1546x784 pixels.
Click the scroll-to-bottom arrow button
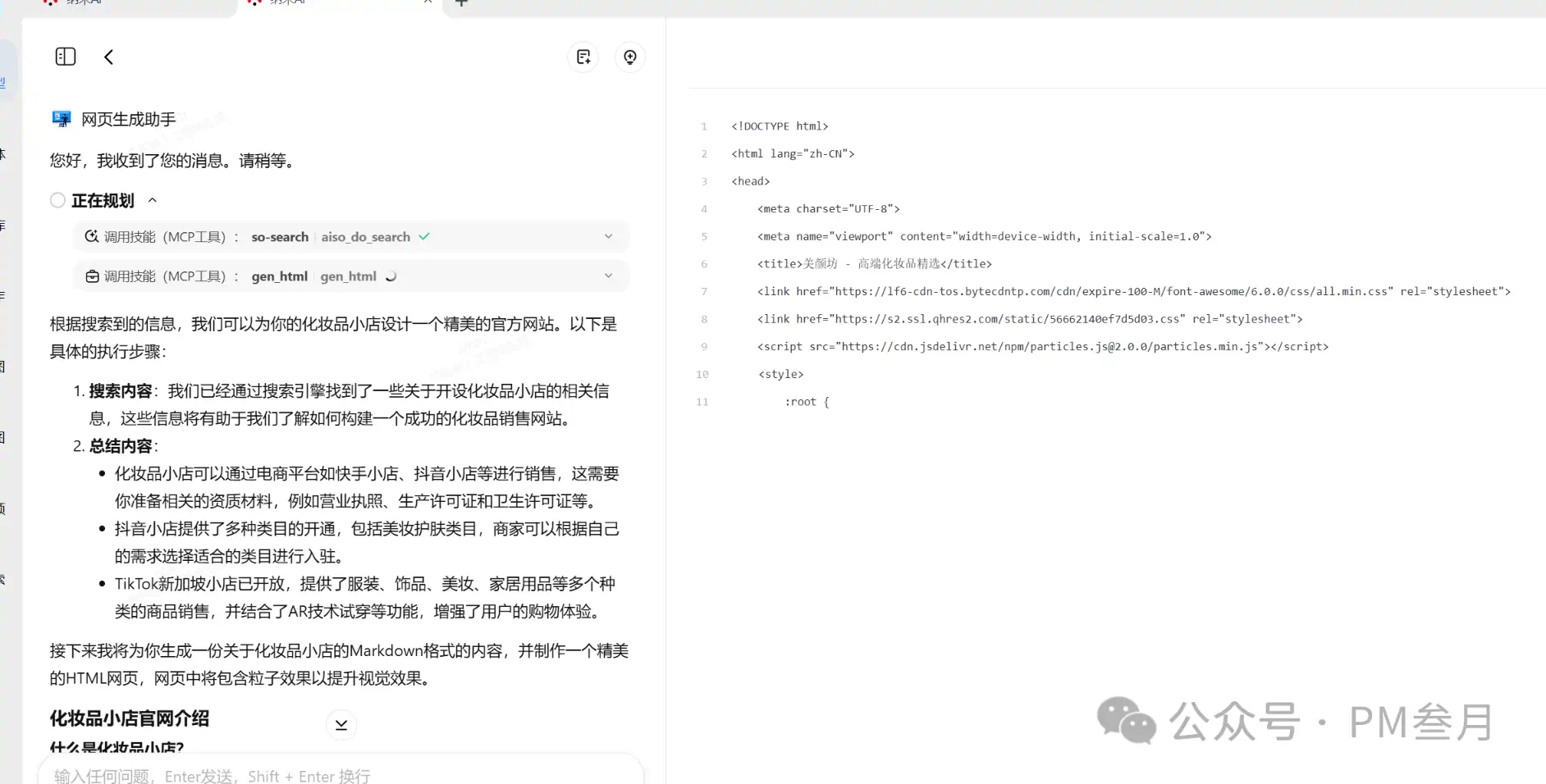[341, 725]
